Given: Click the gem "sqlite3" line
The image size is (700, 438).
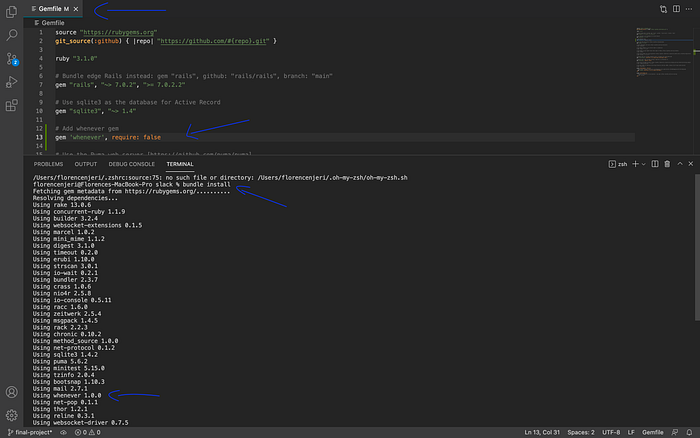Looking at the screenshot, I should [96, 111].
